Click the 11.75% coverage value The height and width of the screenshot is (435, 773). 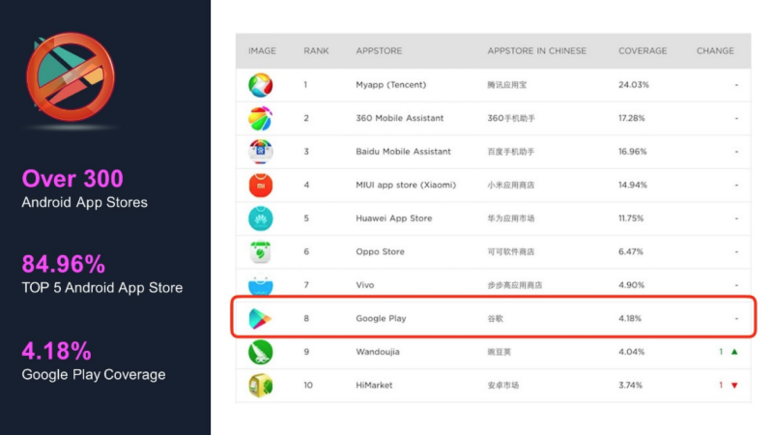coord(631,218)
